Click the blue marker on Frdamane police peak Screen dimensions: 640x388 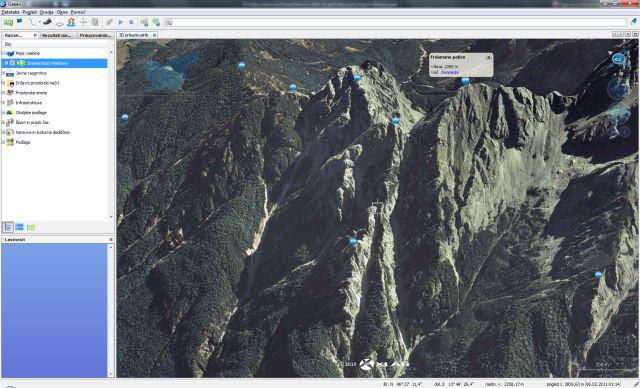coord(465,81)
